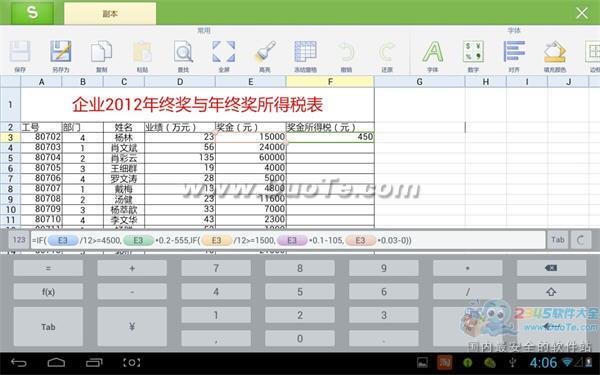This screenshot has height=375, width=600.
Task: Open the Font (字体) settings icon
Action: pyautogui.click(x=433, y=52)
